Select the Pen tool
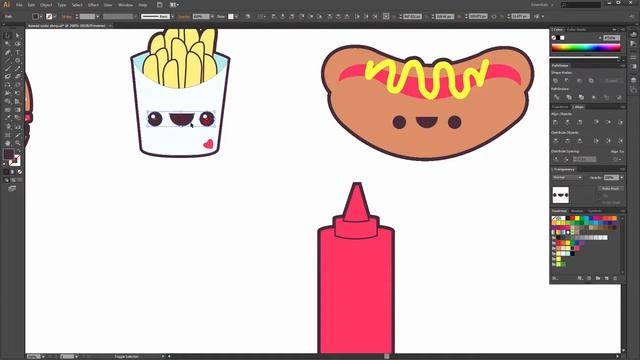 coord(7,52)
